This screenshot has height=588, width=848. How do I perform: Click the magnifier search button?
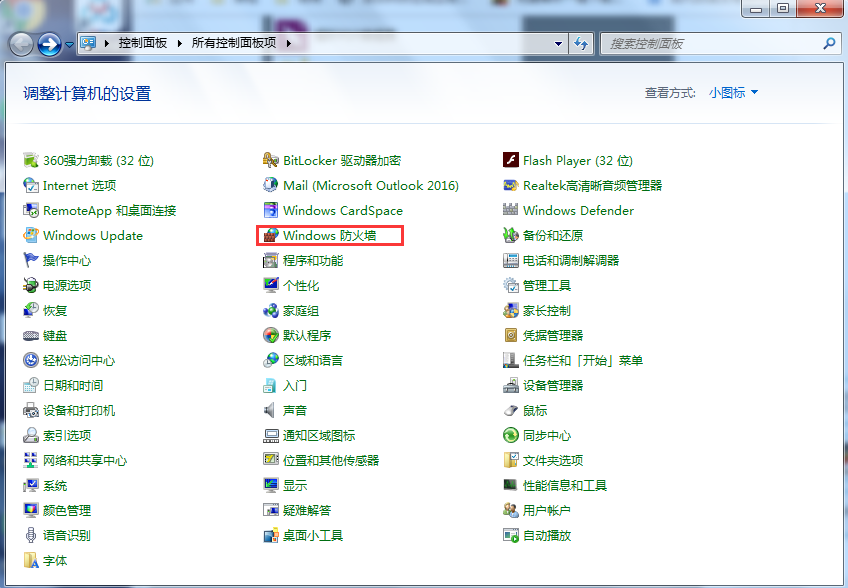[830, 43]
